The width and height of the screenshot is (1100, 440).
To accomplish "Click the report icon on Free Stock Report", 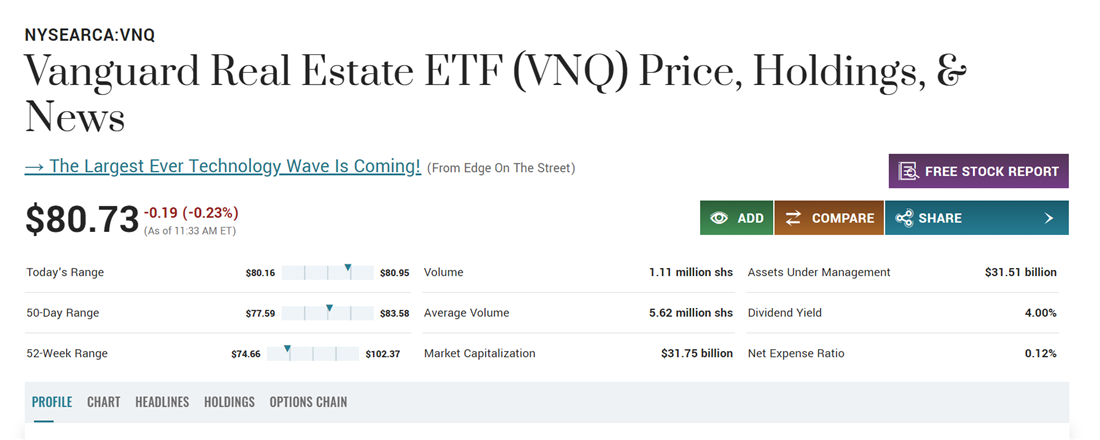I will click(x=908, y=171).
